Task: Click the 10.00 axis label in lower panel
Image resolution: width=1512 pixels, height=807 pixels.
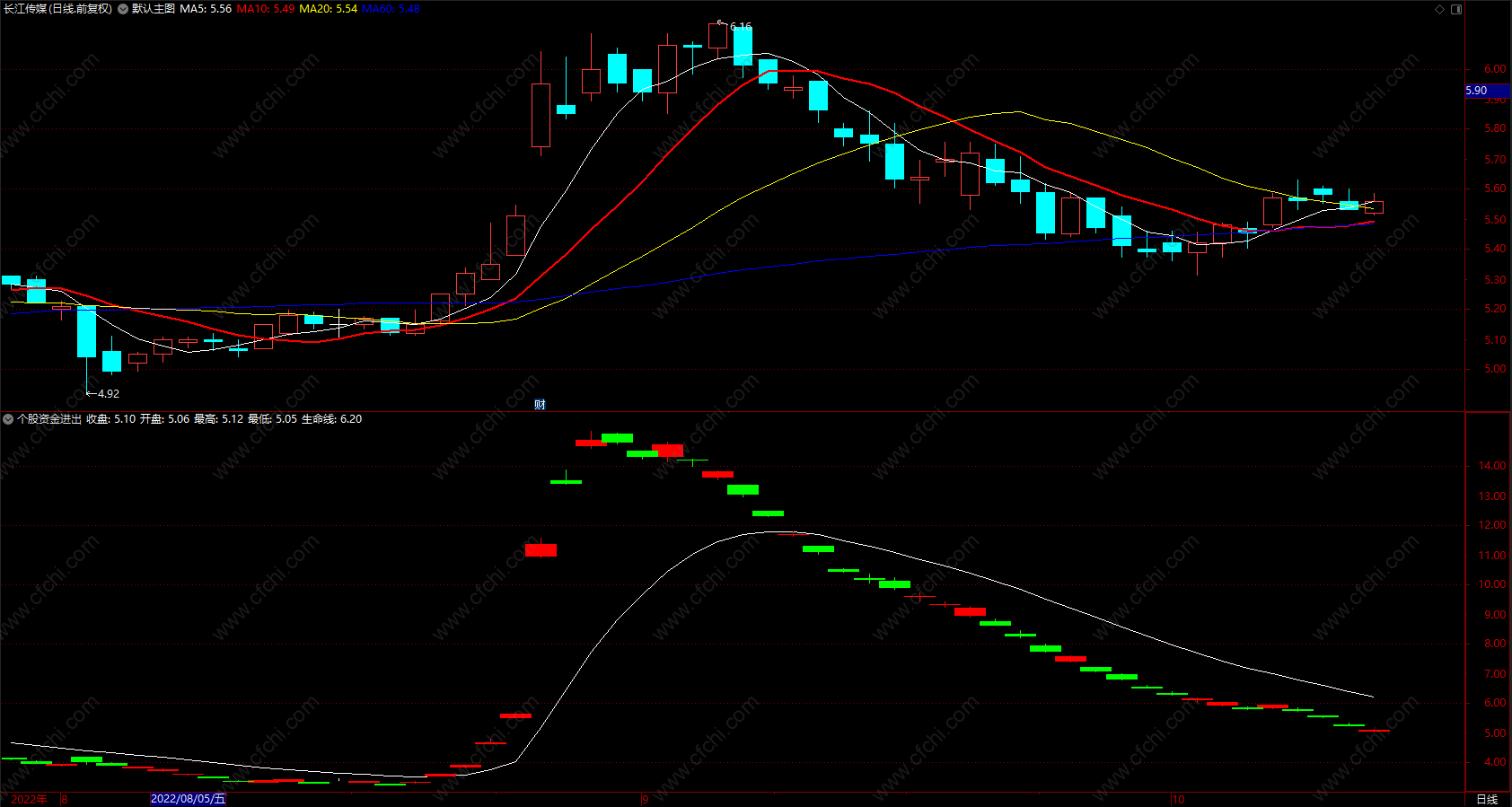Action: point(1492,584)
